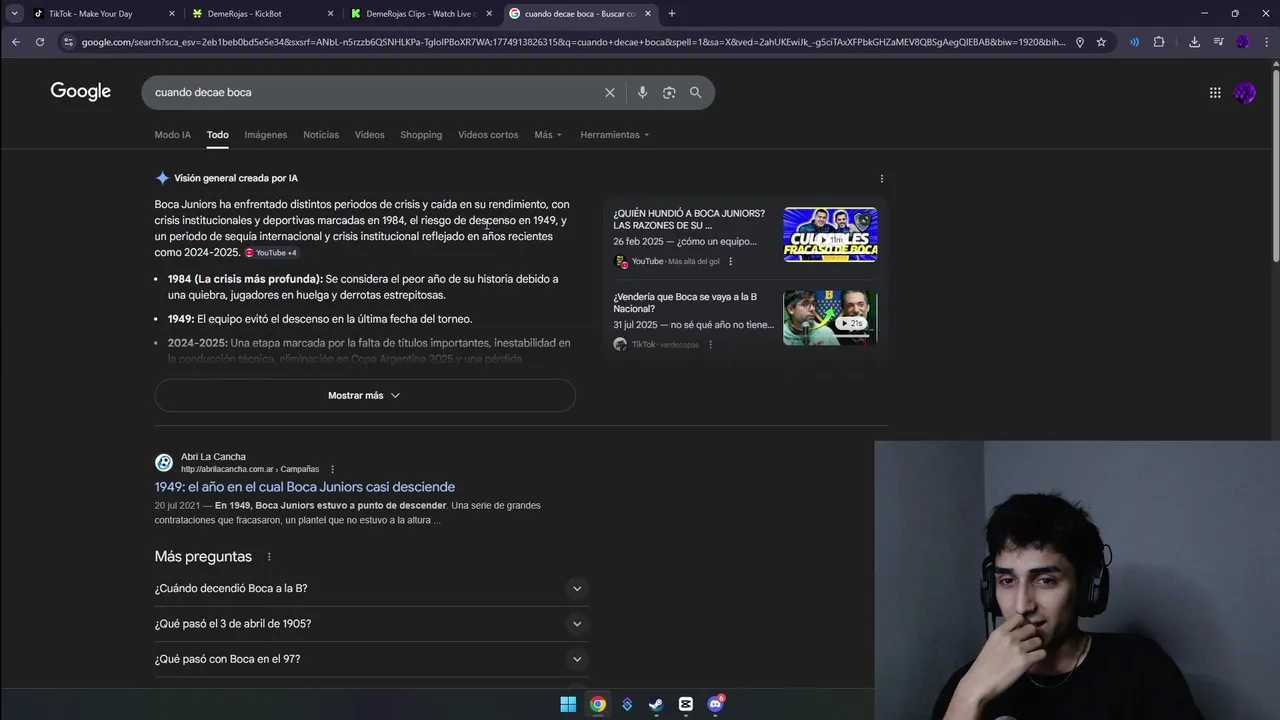Open 1949: el año en el cual Boca link
The image size is (1280, 720).
pos(305,487)
